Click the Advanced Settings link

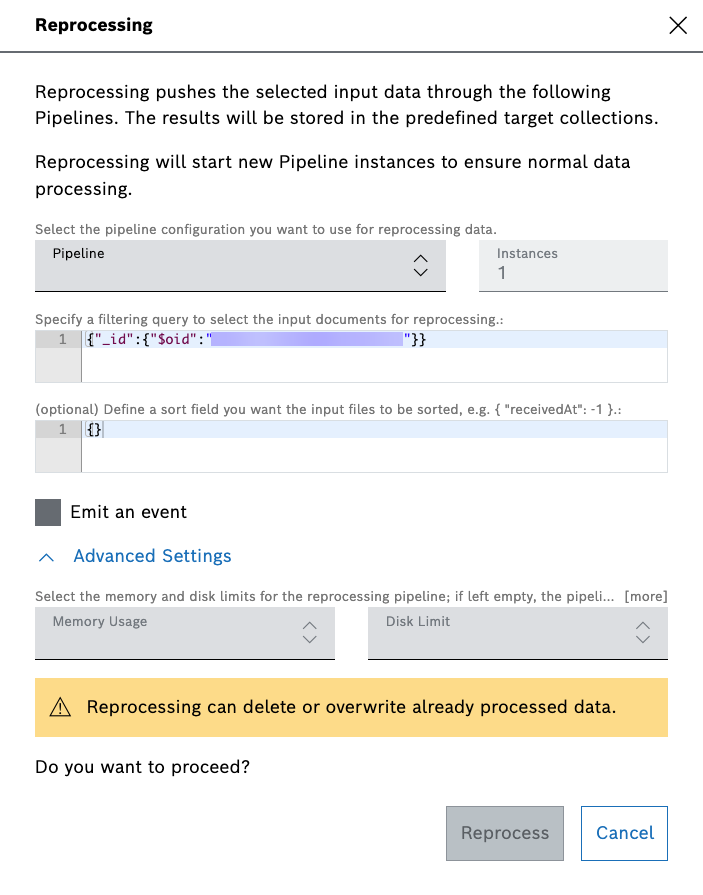152,556
